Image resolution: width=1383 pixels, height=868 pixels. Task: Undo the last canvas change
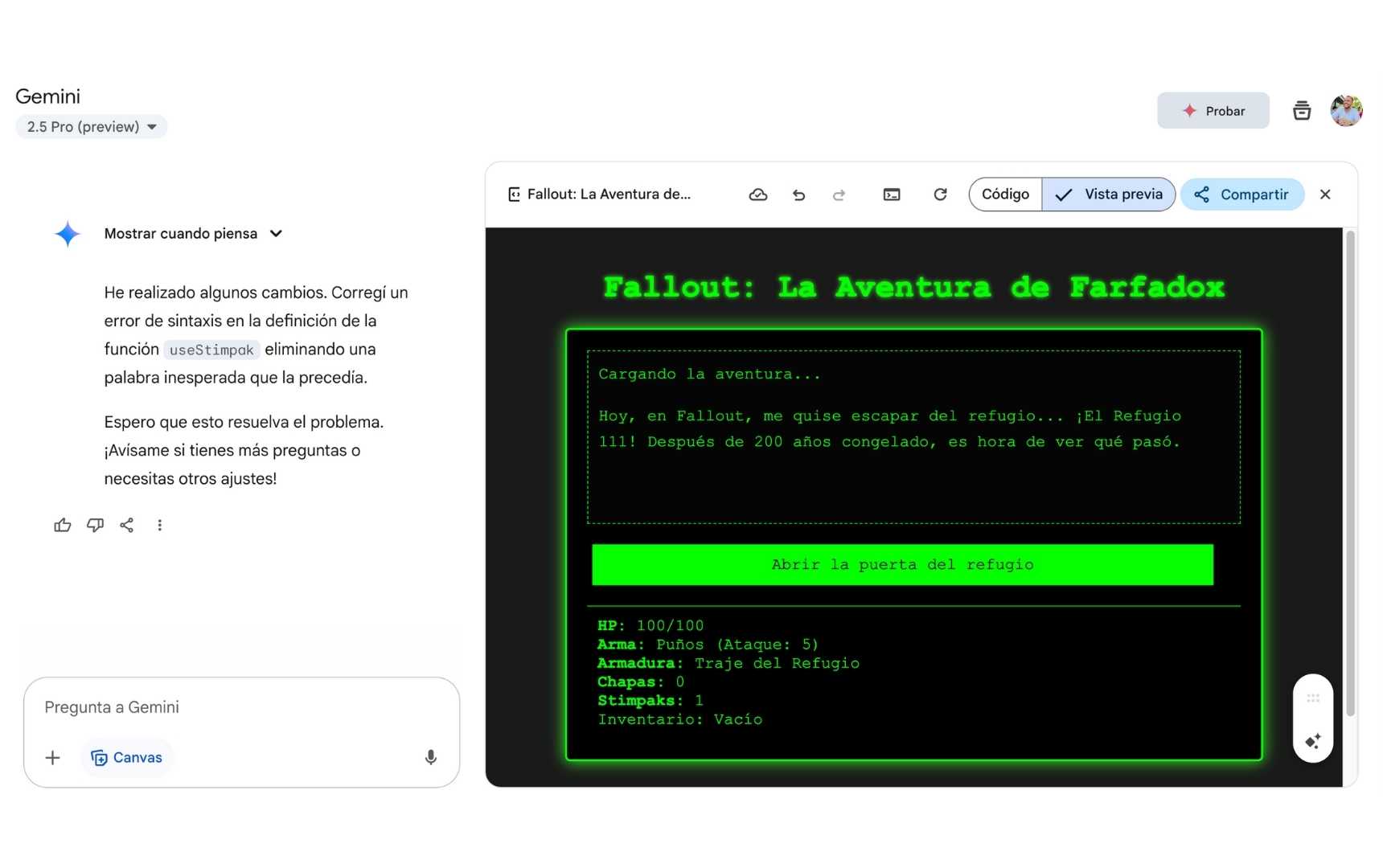pyautogui.click(x=798, y=194)
